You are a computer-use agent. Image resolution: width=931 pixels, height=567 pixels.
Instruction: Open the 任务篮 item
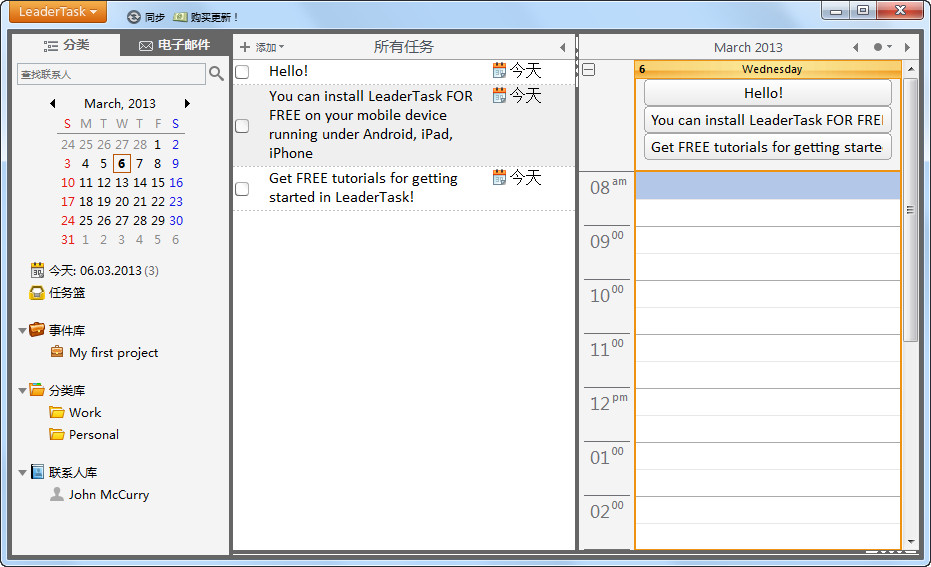(67, 293)
